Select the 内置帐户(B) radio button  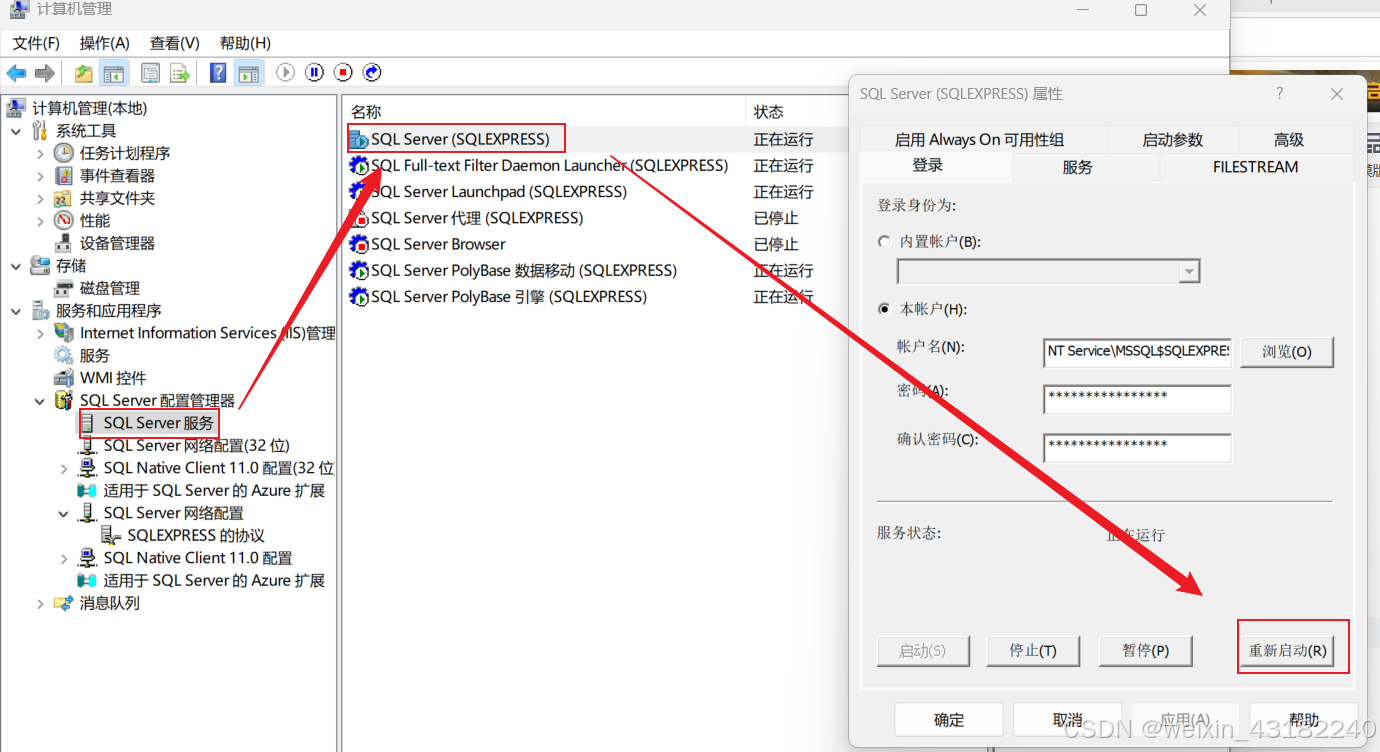click(x=883, y=241)
